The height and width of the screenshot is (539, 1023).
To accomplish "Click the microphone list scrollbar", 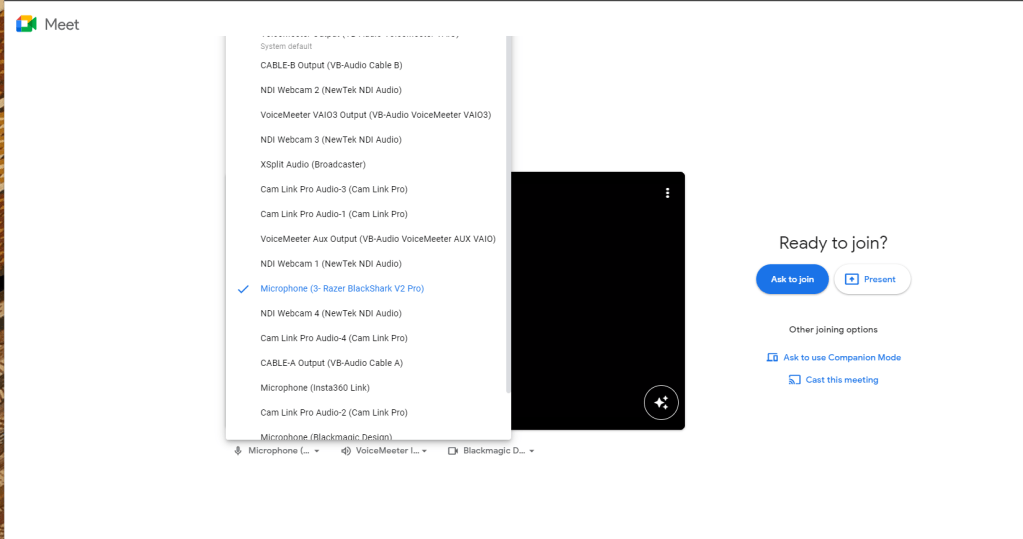I will point(508,214).
